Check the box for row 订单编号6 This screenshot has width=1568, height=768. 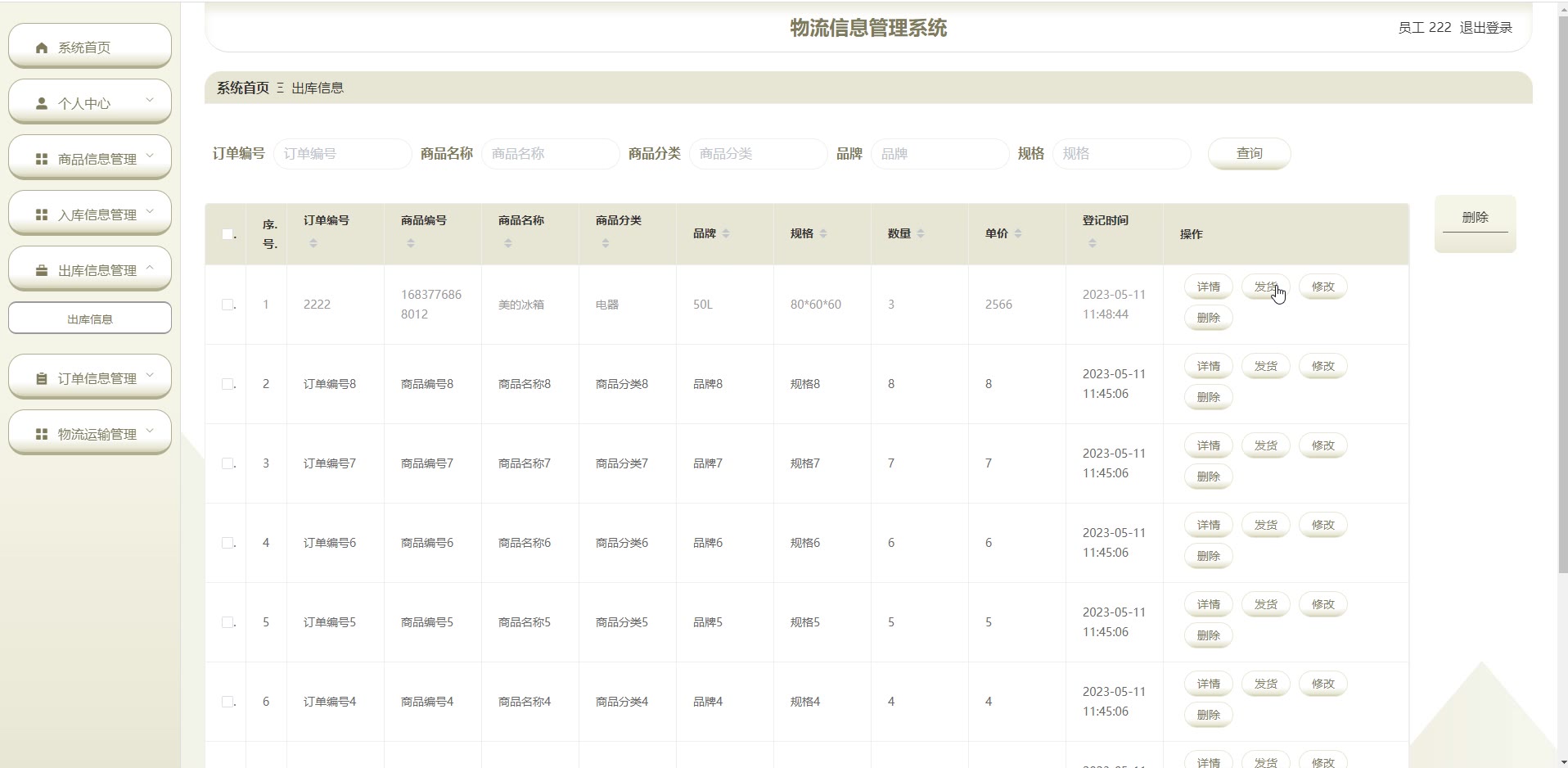[228, 543]
